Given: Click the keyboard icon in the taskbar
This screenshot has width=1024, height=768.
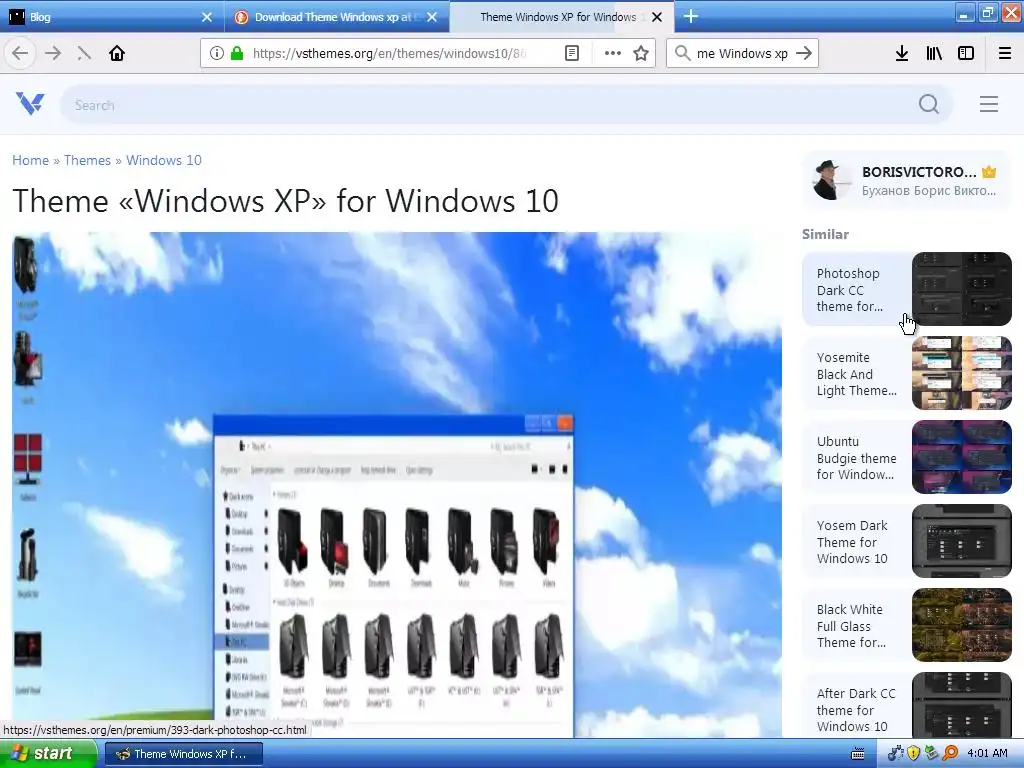Looking at the screenshot, I should point(858,754).
